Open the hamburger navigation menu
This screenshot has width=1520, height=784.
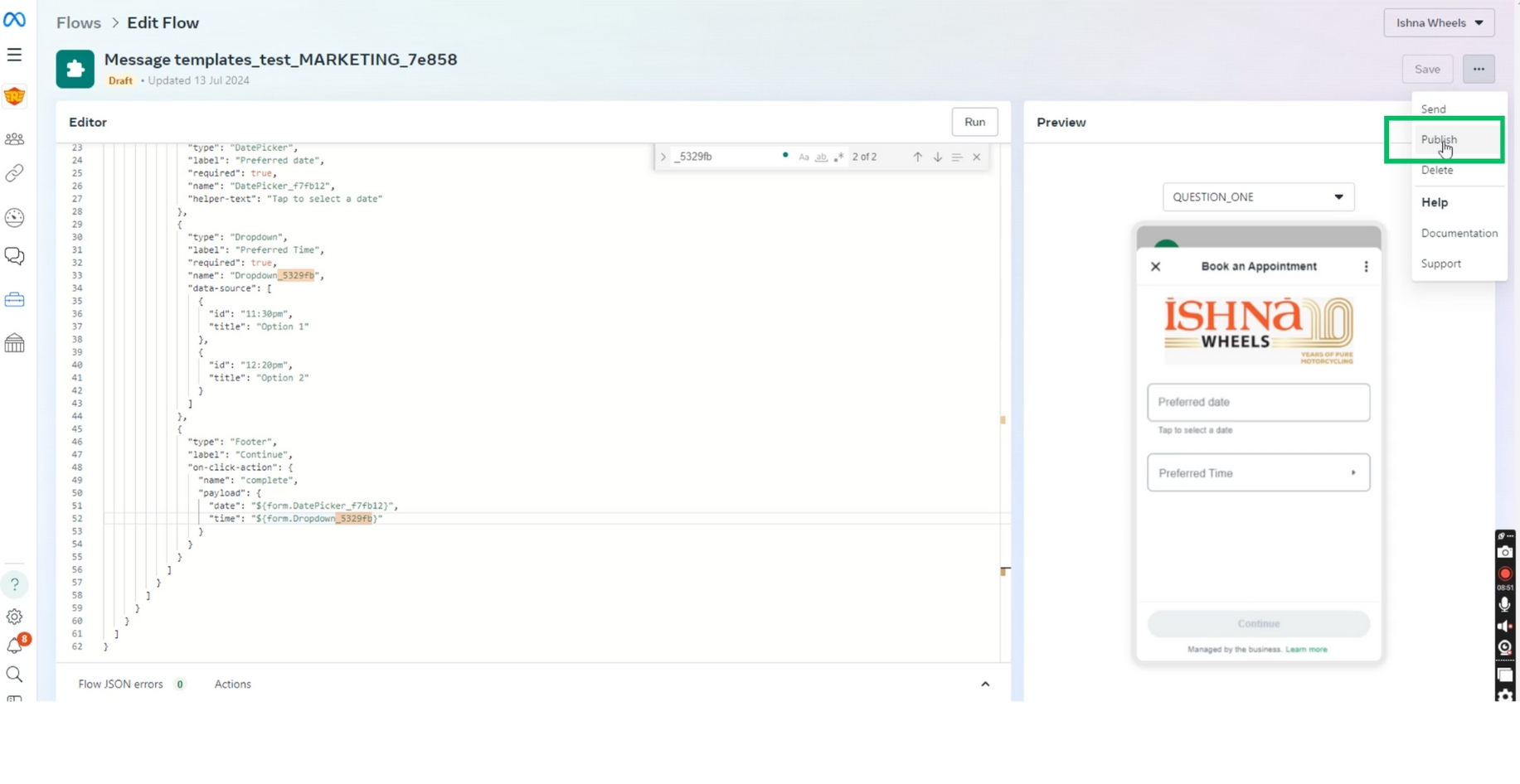point(14,55)
